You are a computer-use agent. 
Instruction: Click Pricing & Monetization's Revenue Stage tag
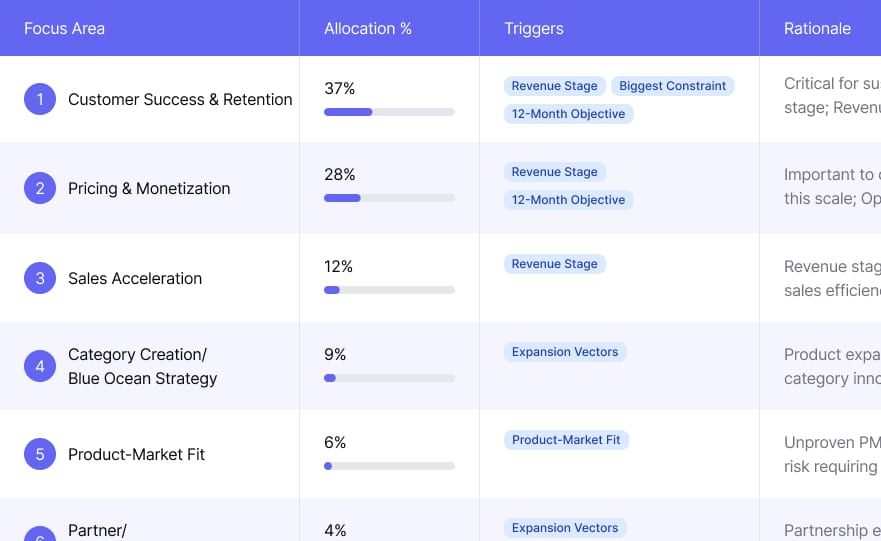(x=554, y=172)
